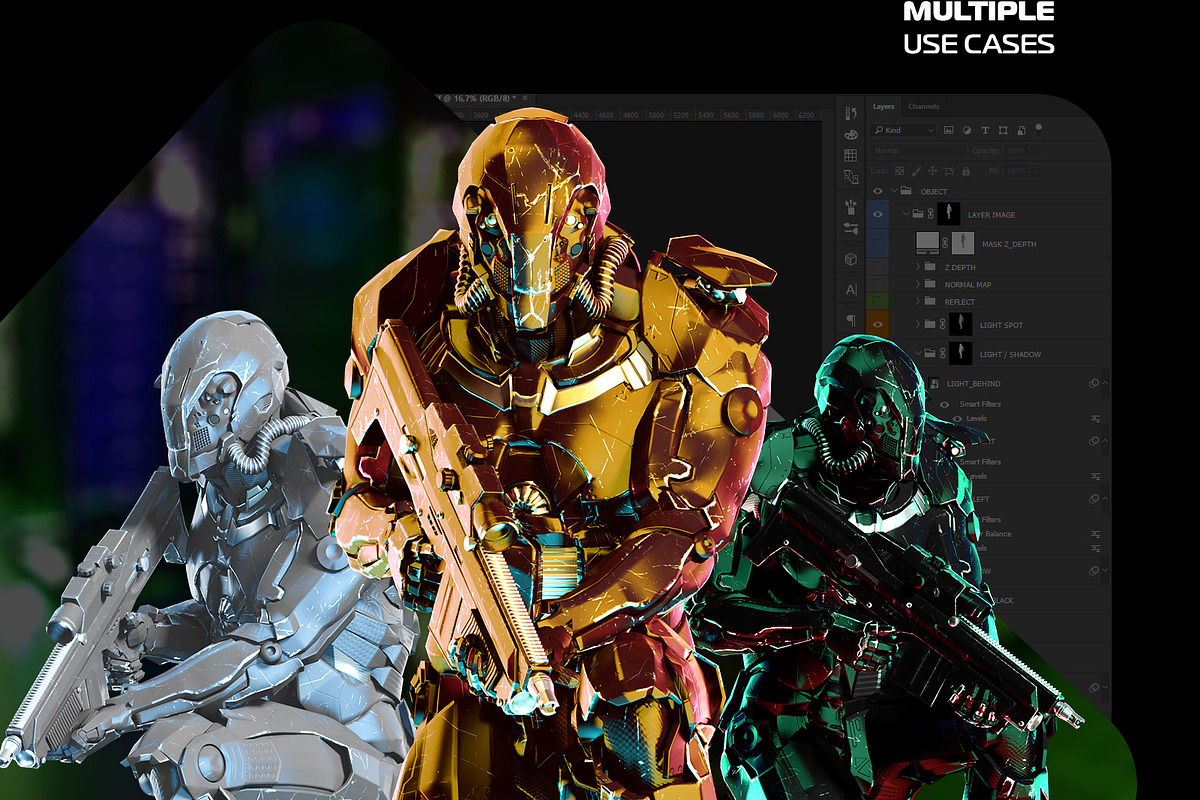
Task: Open the Kind filter dropdown
Action: [904, 130]
